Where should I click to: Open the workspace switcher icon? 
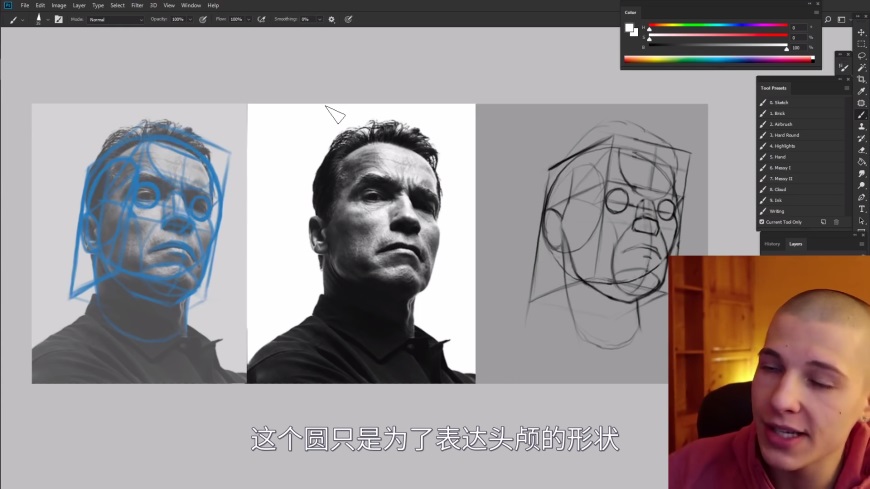(x=841, y=19)
